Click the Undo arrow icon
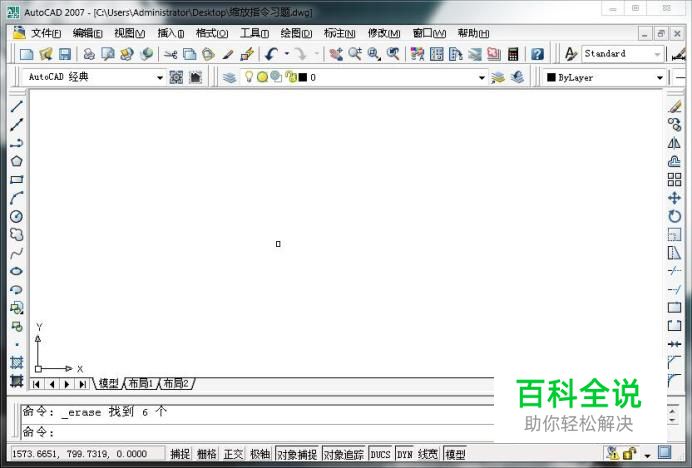Screen dimensions: 692x468 [271, 54]
